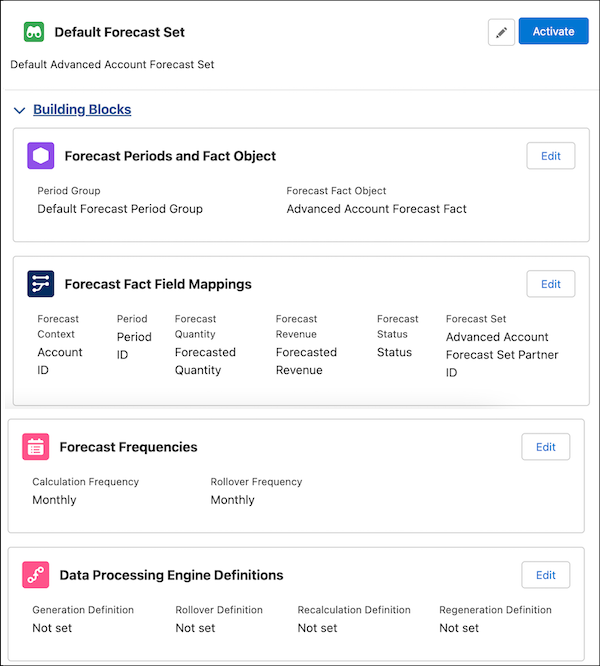Image resolution: width=600 pixels, height=666 pixels.
Task: Click the pink Forecast Frequencies calendar icon
Action: point(36,447)
